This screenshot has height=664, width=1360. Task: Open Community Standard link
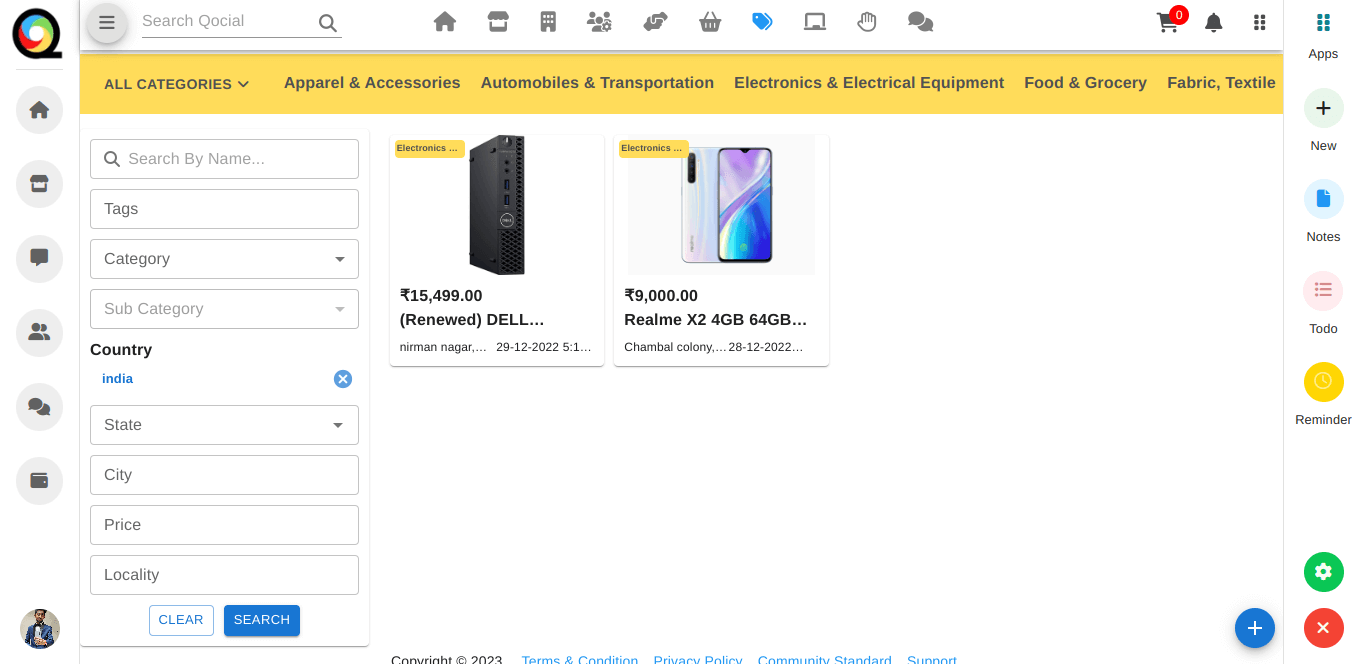coord(825,660)
